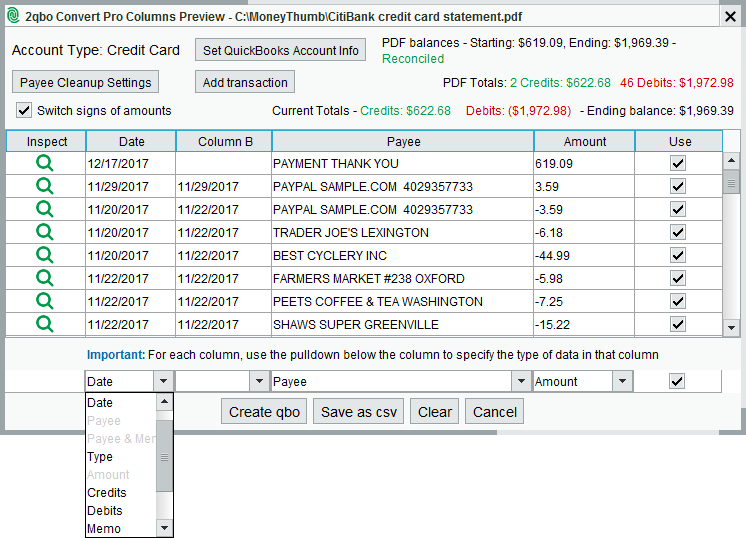Click Create qbo button
746x538 pixels.
tap(264, 411)
